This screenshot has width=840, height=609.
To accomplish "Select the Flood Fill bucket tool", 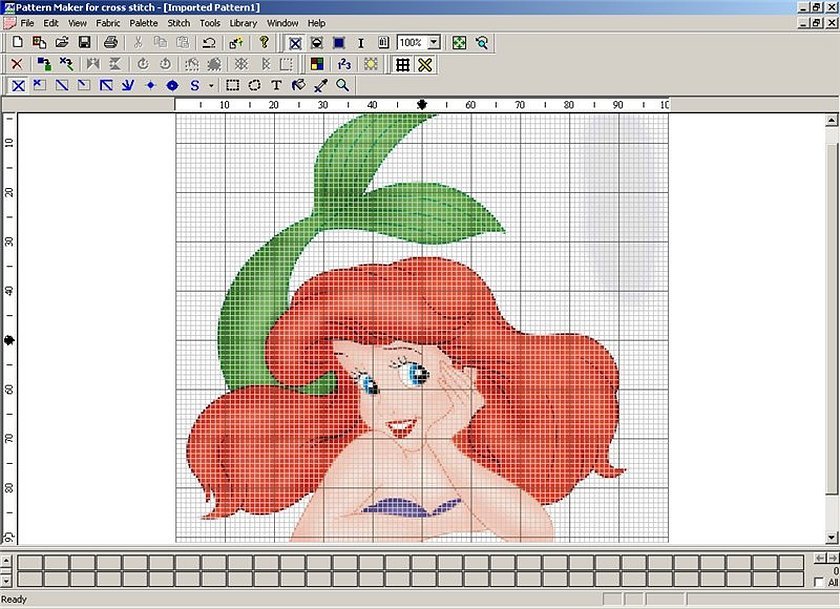I will point(298,86).
